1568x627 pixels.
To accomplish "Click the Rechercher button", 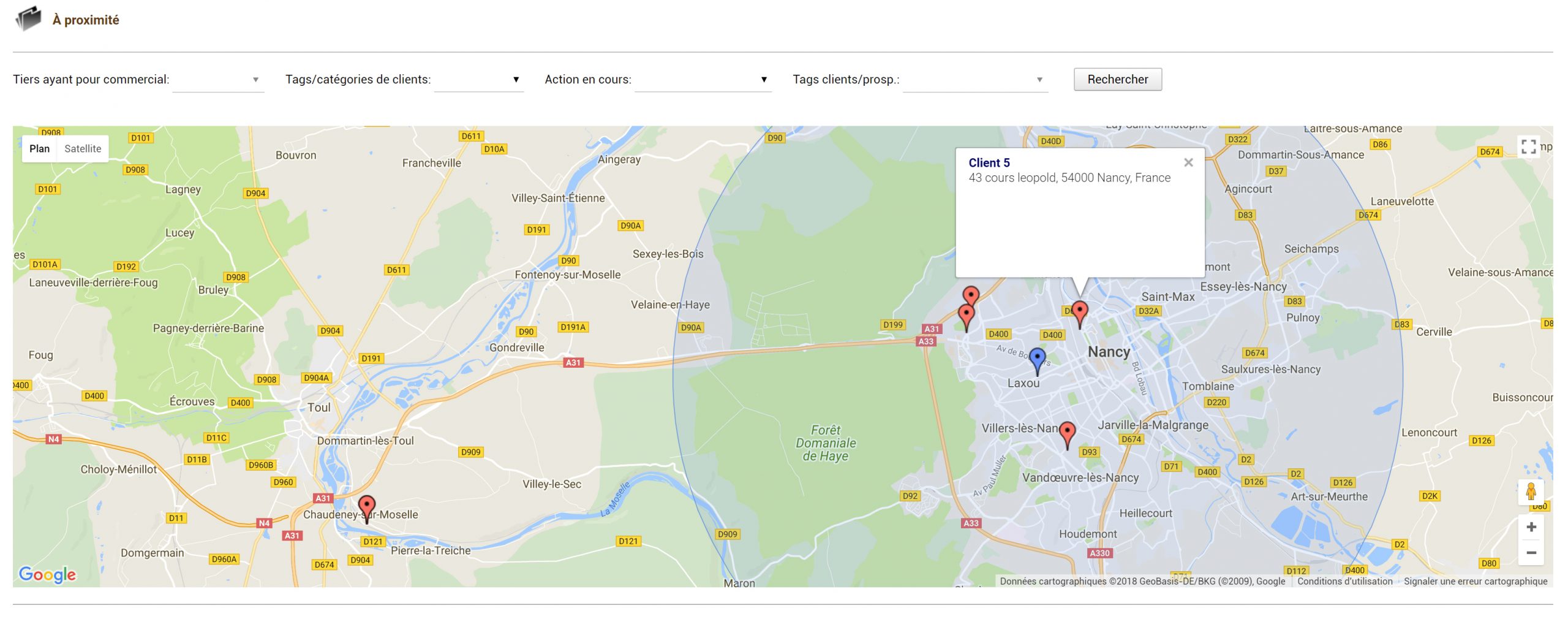I will [x=1117, y=79].
